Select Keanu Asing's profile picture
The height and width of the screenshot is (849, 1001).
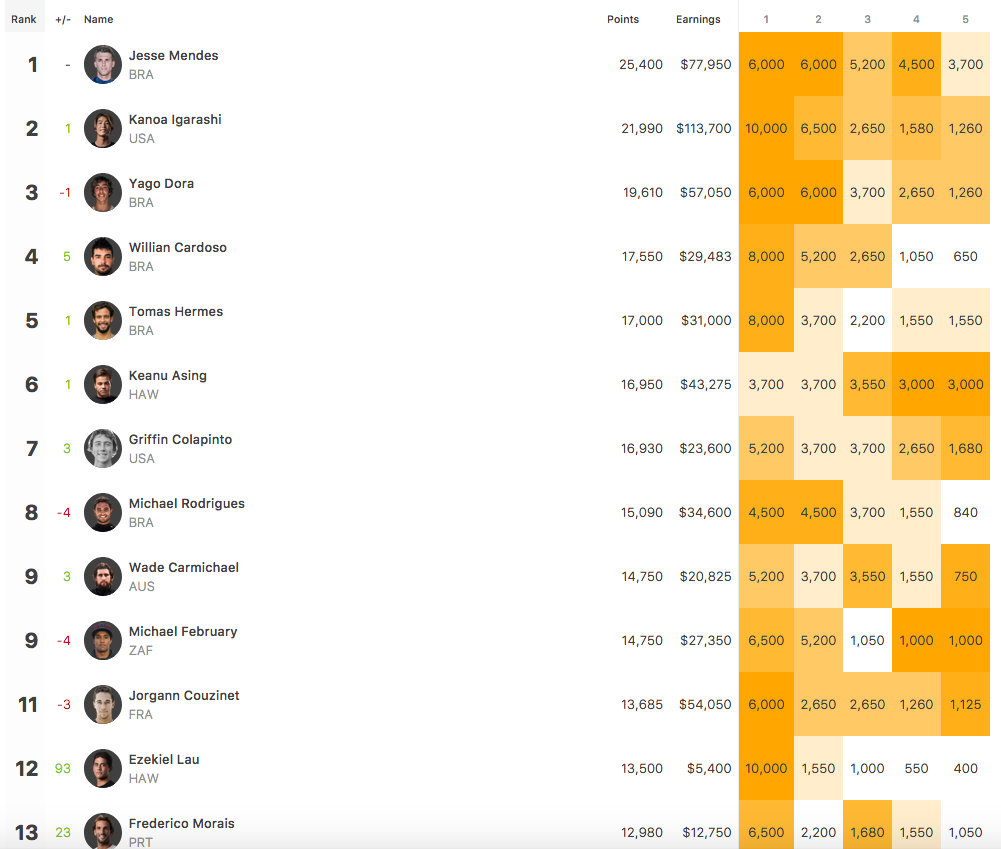tap(103, 385)
